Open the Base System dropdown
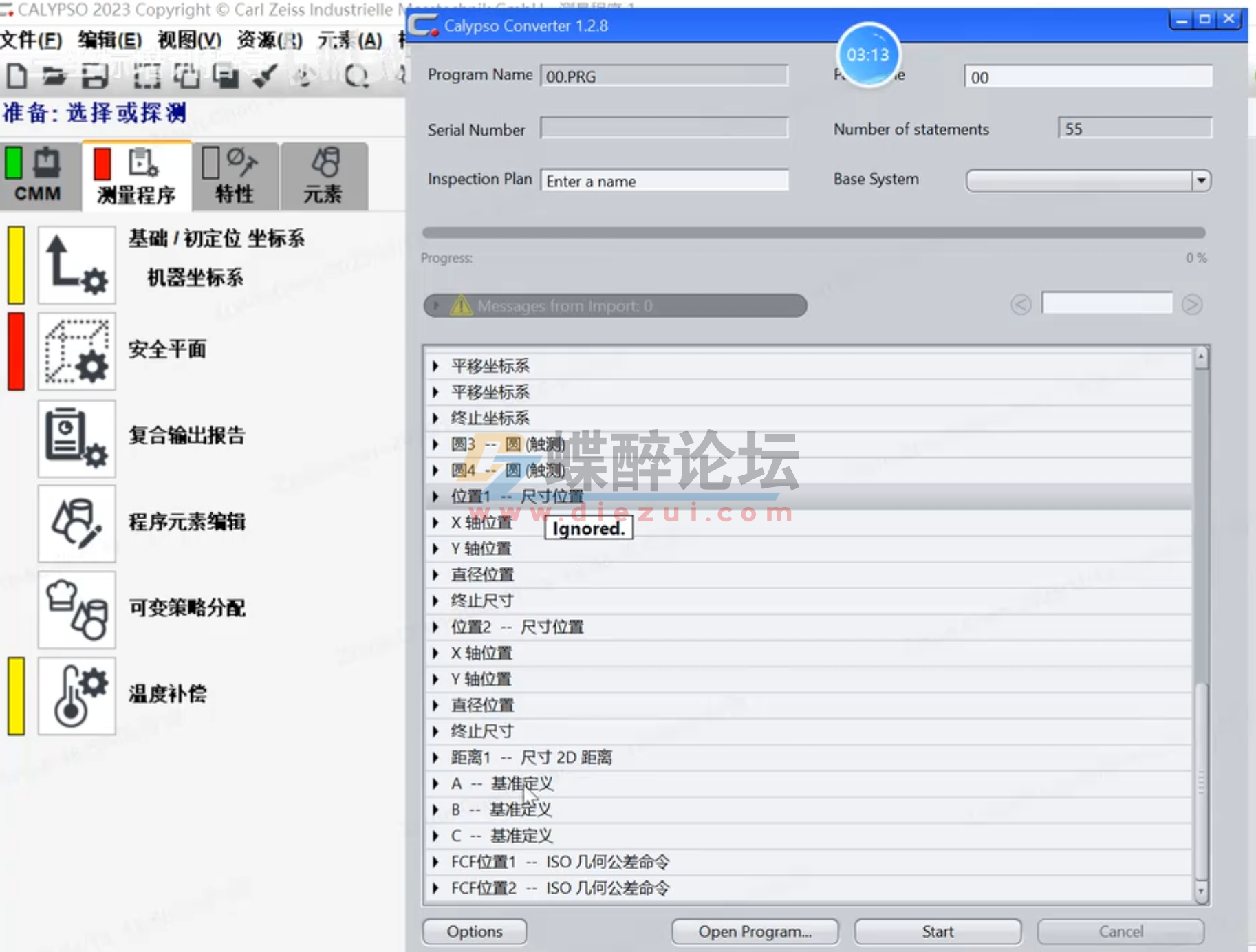The width and height of the screenshot is (1256, 952). (1202, 180)
